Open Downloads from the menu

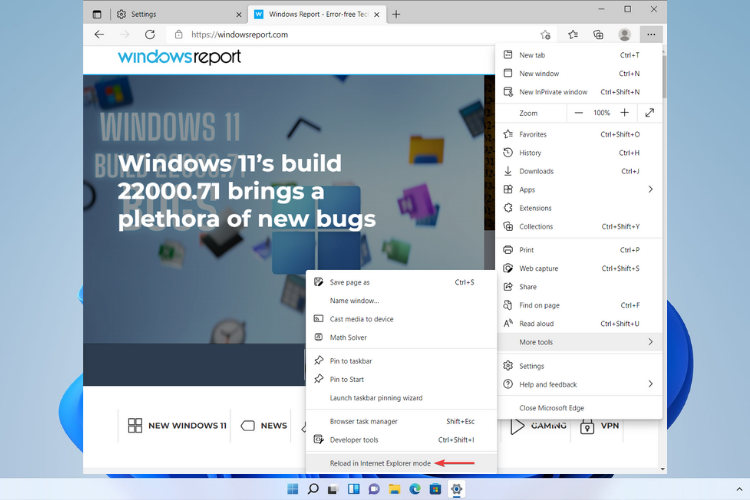point(579,171)
